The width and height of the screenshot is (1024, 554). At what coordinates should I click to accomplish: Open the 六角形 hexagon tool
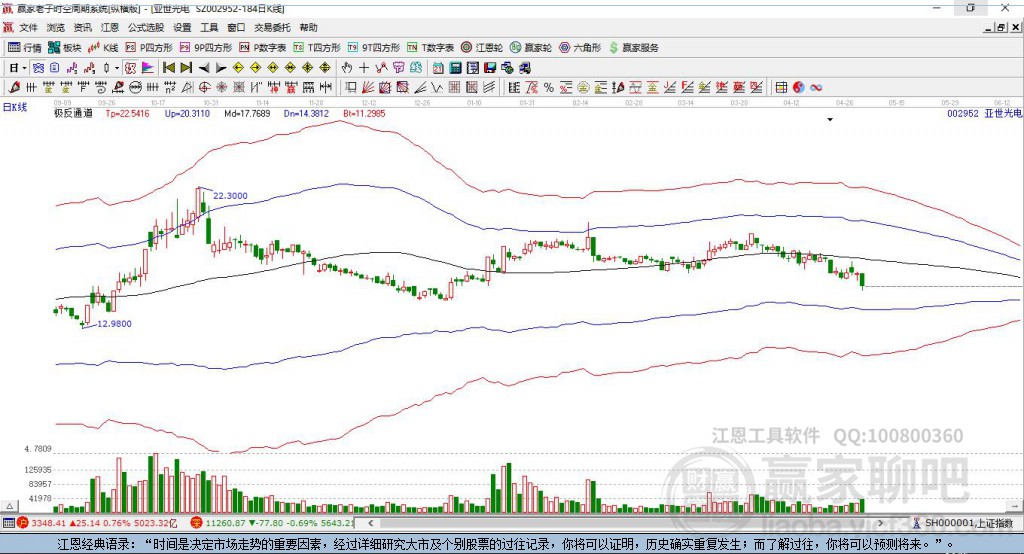click(x=580, y=48)
